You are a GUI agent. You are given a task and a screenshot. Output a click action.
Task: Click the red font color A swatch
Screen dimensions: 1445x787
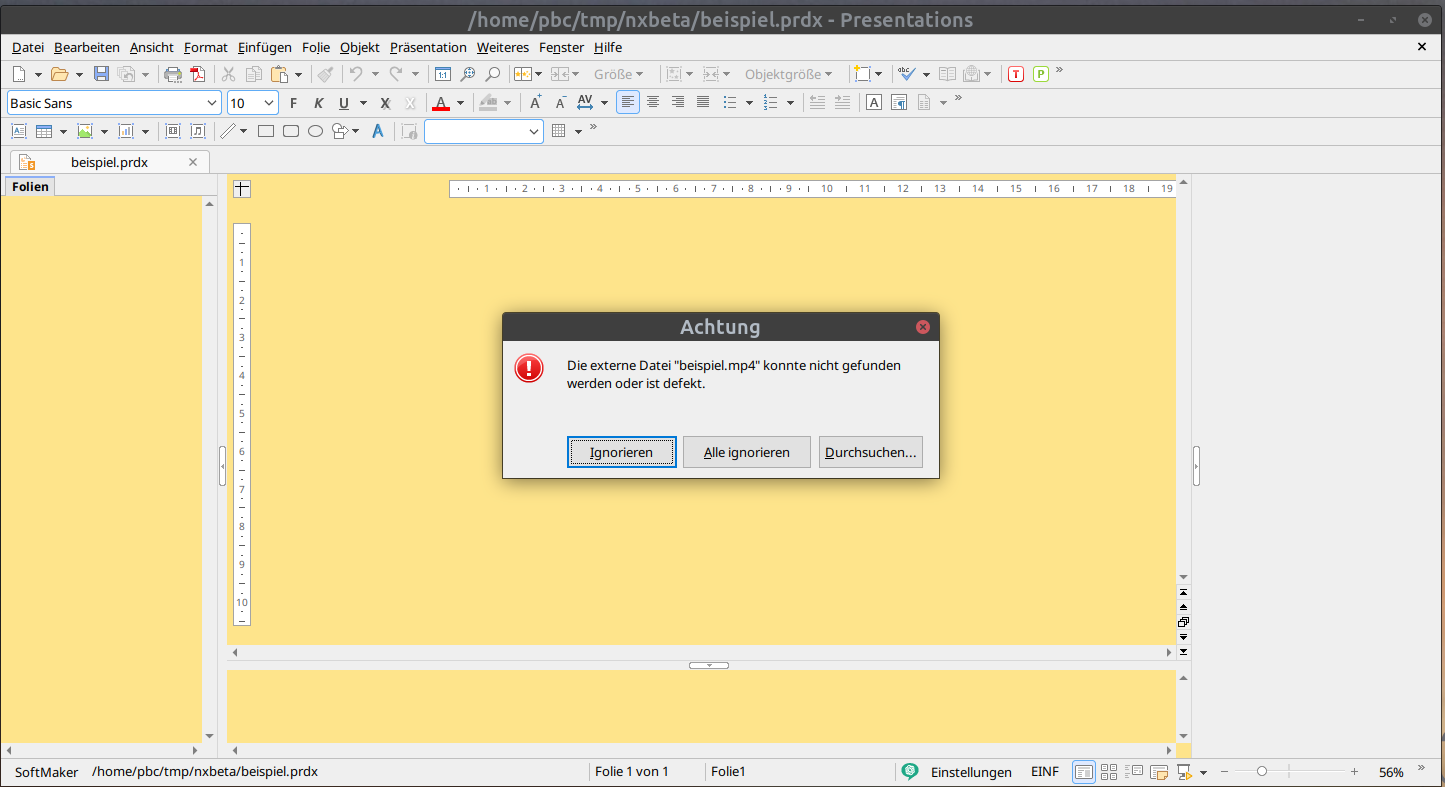tap(441, 103)
